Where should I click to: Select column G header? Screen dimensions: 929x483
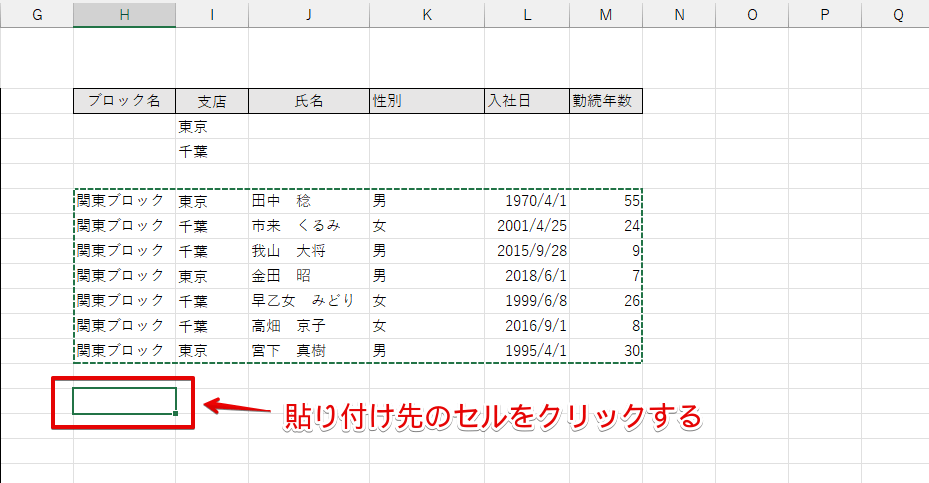click(x=37, y=14)
